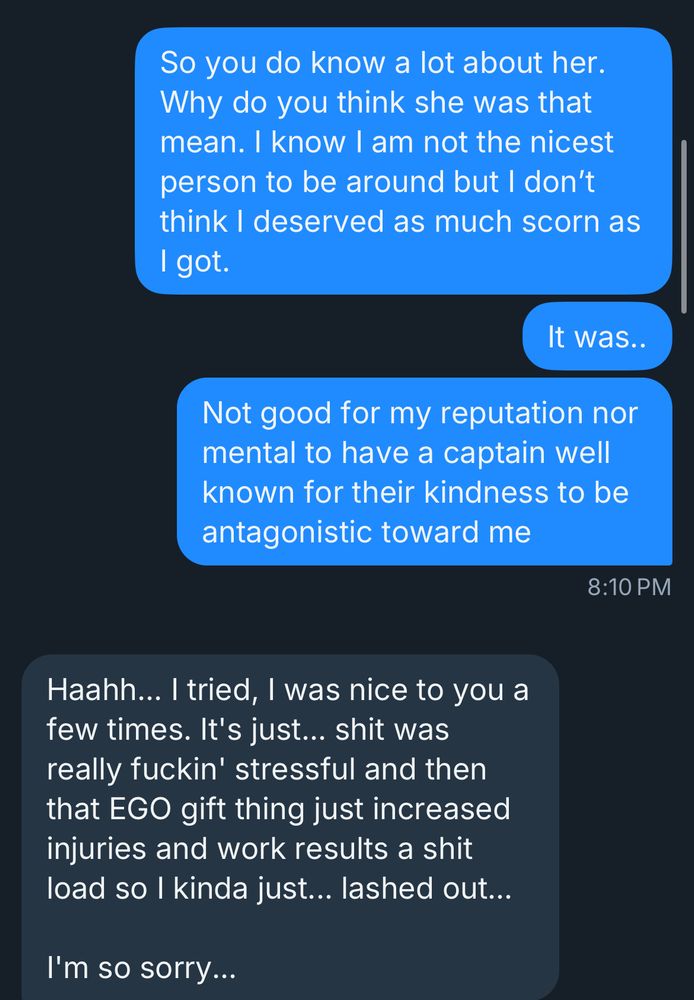
Task: Click the 8:10 PM timestamp
Action: 628,587
